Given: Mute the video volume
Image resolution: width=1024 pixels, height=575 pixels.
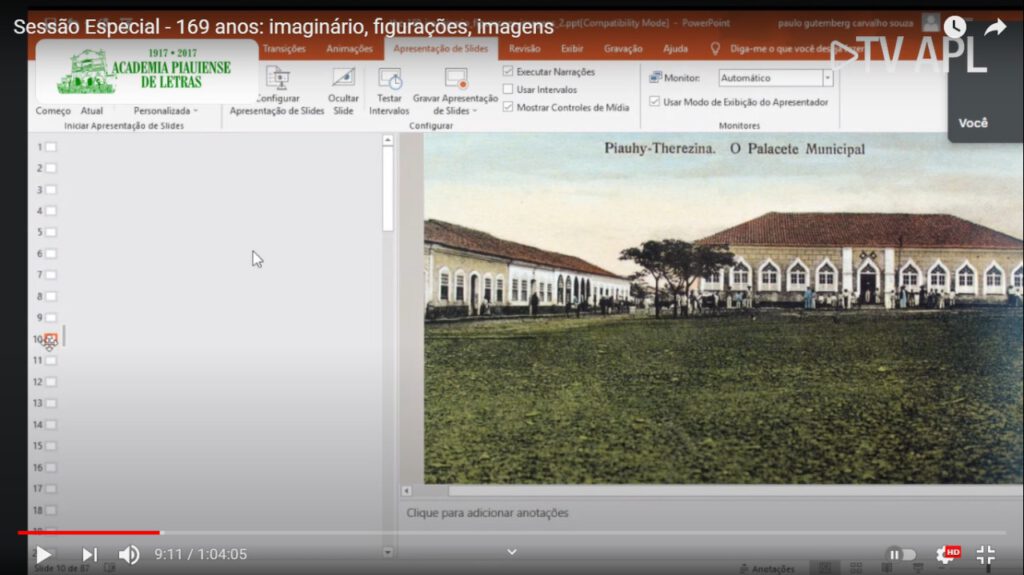Looking at the screenshot, I should 129,555.
